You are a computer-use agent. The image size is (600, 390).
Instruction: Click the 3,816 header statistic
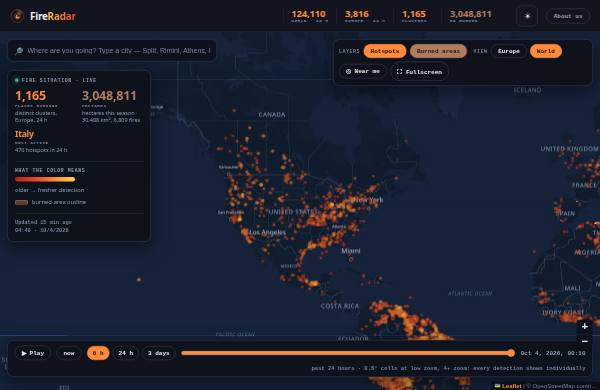point(357,14)
